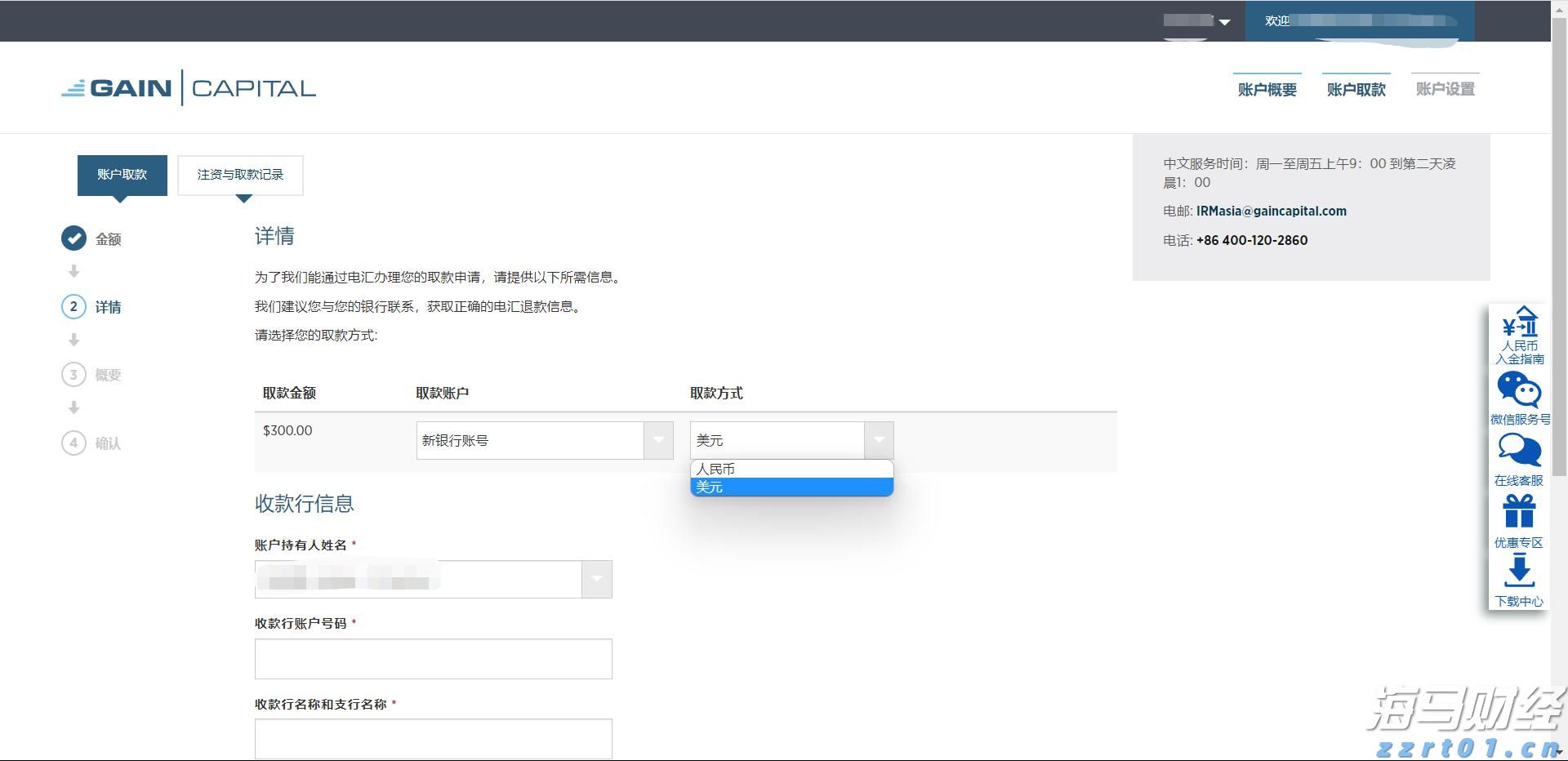The height and width of the screenshot is (761, 1568).
Task: Select step 3 概要 circle
Action: [73, 375]
